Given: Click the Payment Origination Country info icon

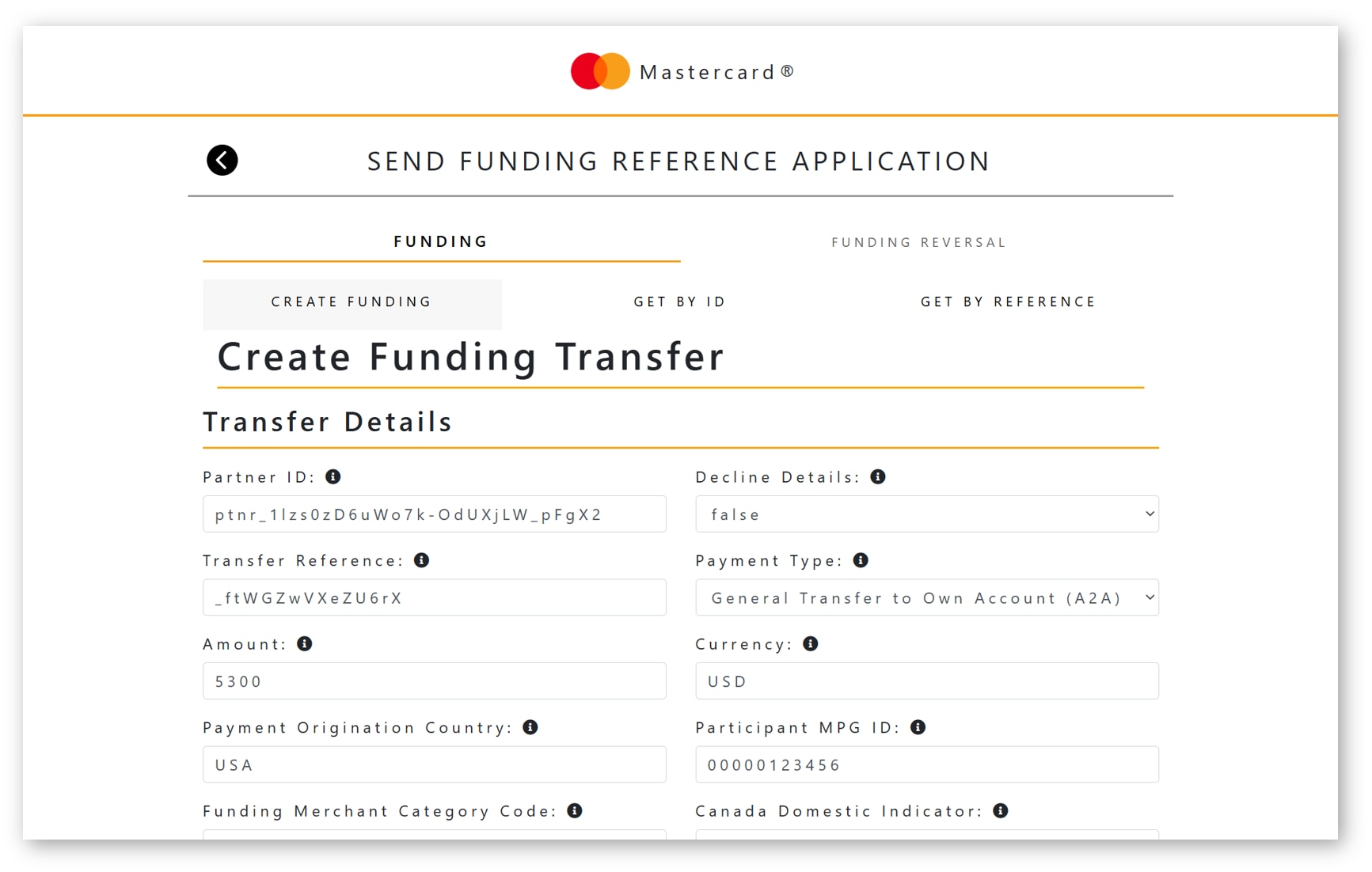Looking at the screenshot, I should (530, 727).
